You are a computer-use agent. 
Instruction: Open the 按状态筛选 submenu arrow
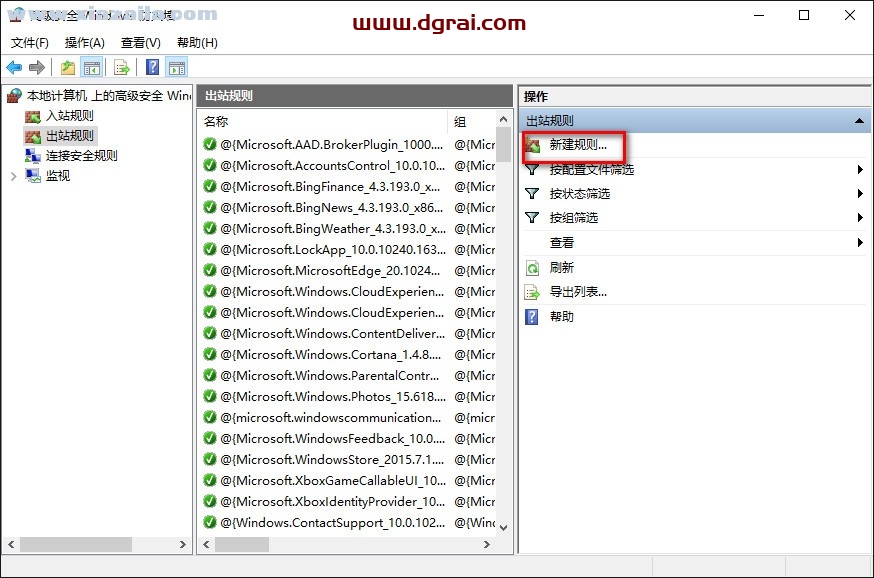pos(860,193)
